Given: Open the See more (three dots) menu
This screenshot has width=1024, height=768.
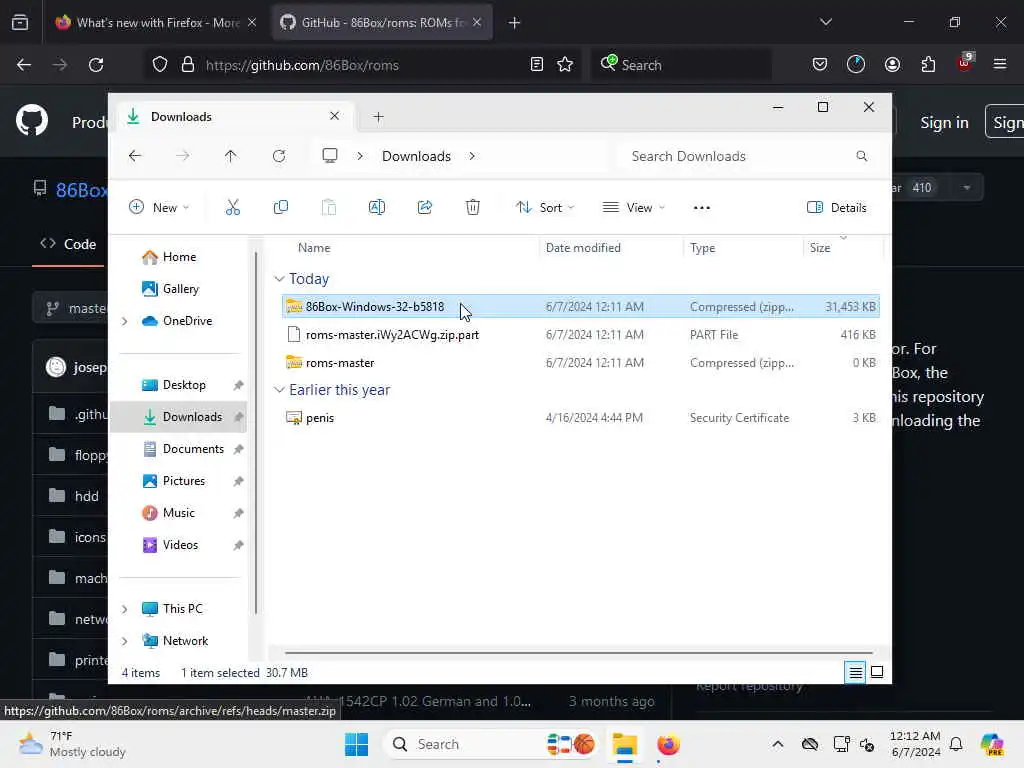Looking at the screenshot, I should 701,208.
